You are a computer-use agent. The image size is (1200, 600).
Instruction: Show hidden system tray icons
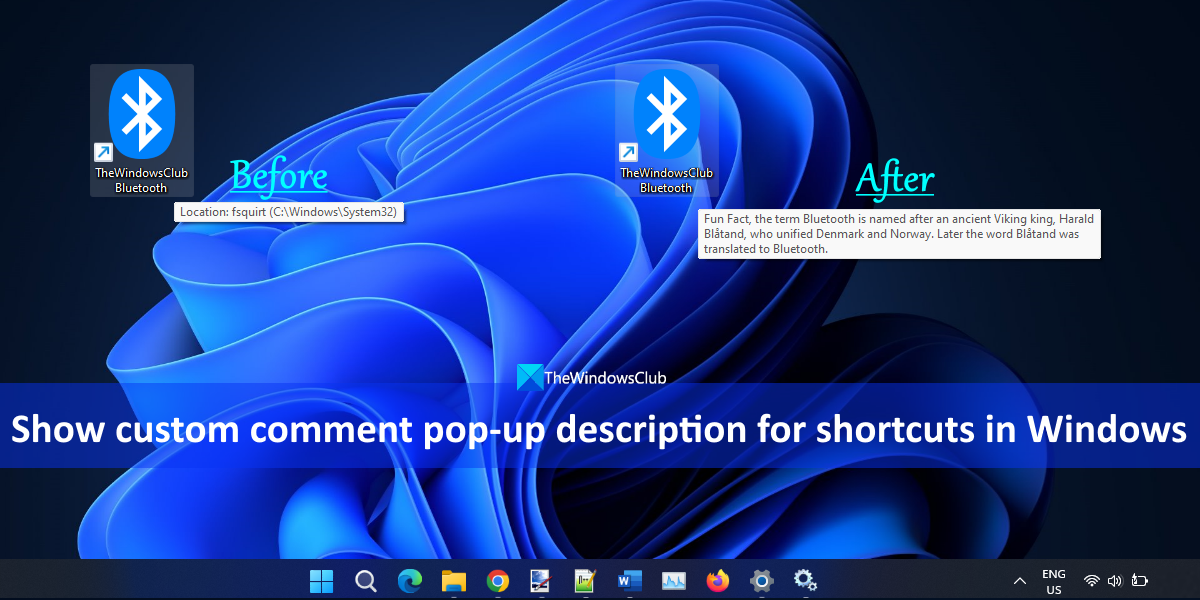coord(1019,581)
